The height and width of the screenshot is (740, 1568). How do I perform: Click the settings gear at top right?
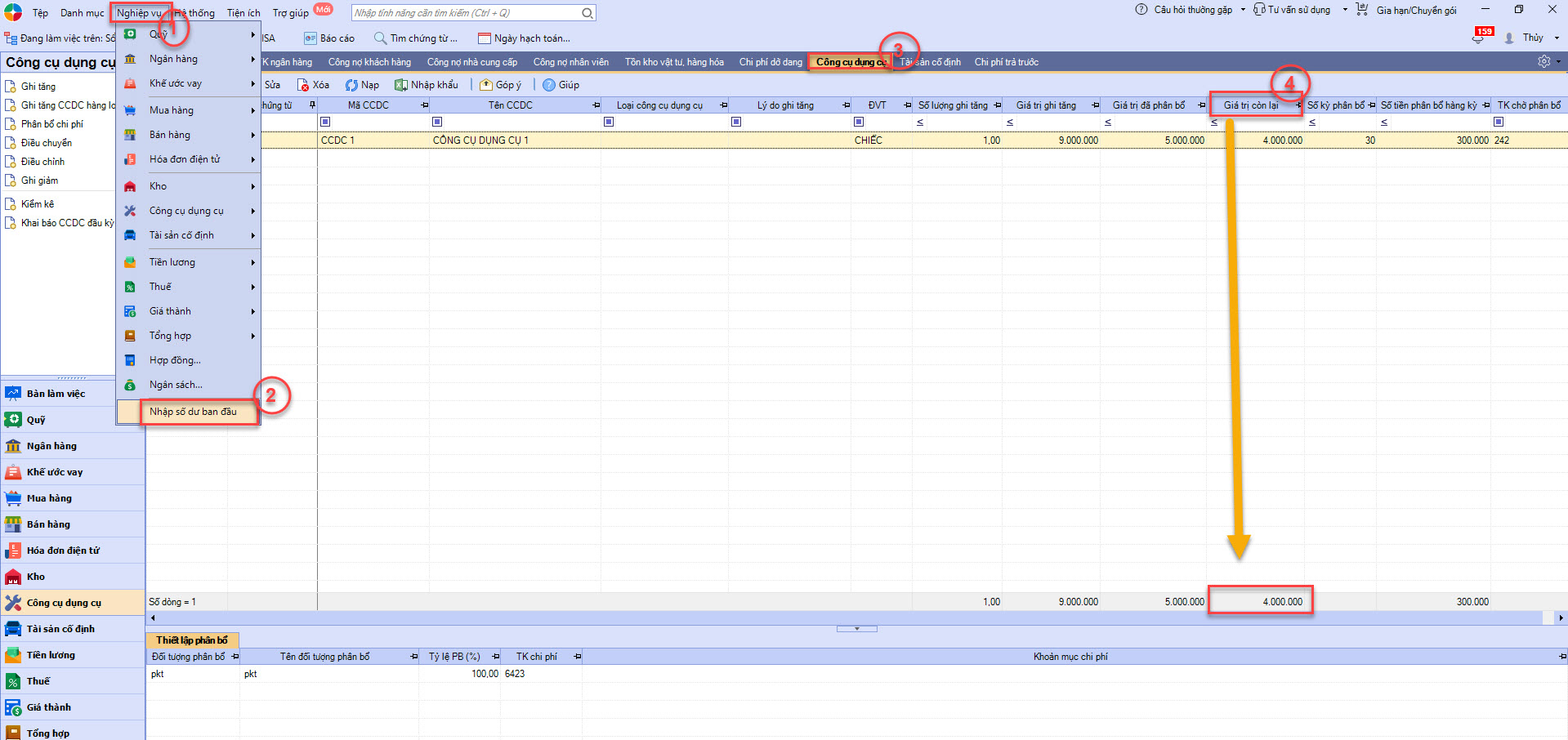click(1543, 62)
